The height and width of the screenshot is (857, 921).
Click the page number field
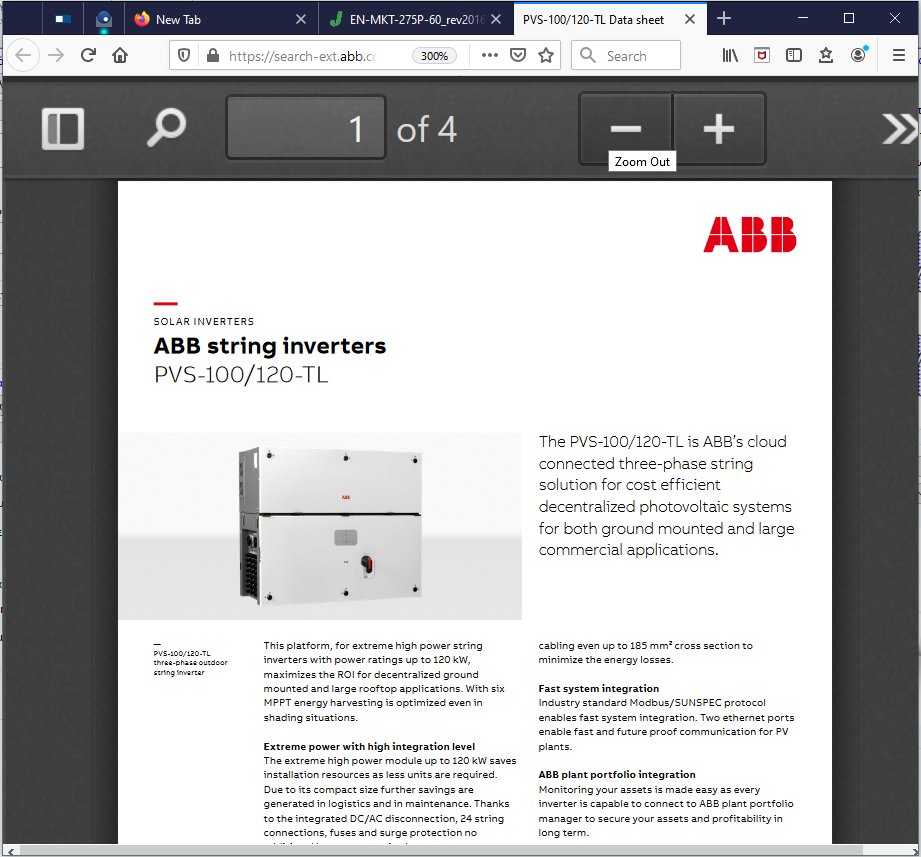(306, 128)
